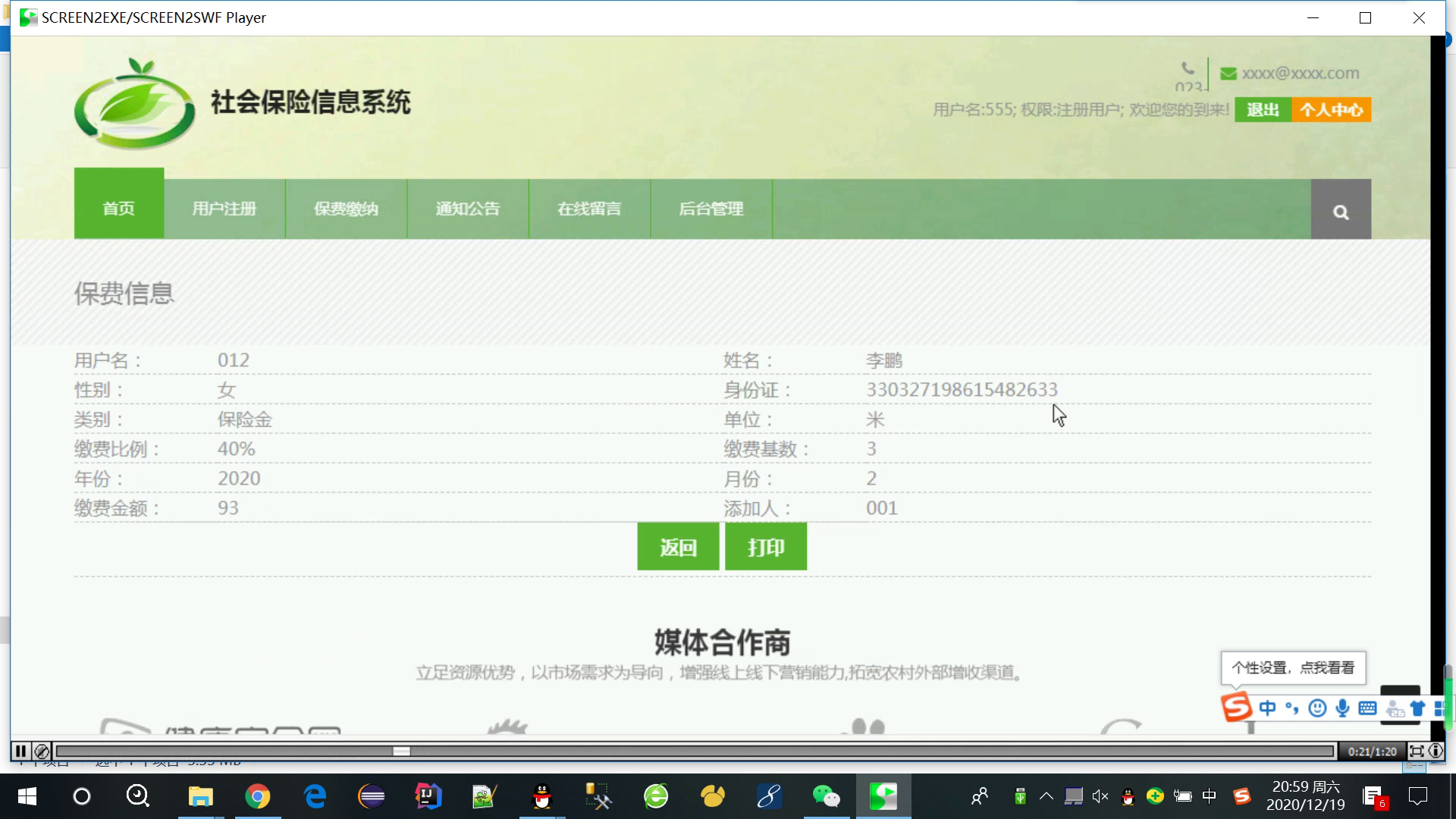Viewport: 1456px width, 819px height.
Task: Open QQ penguin from taskbar
Action: (x=541, y=796)
